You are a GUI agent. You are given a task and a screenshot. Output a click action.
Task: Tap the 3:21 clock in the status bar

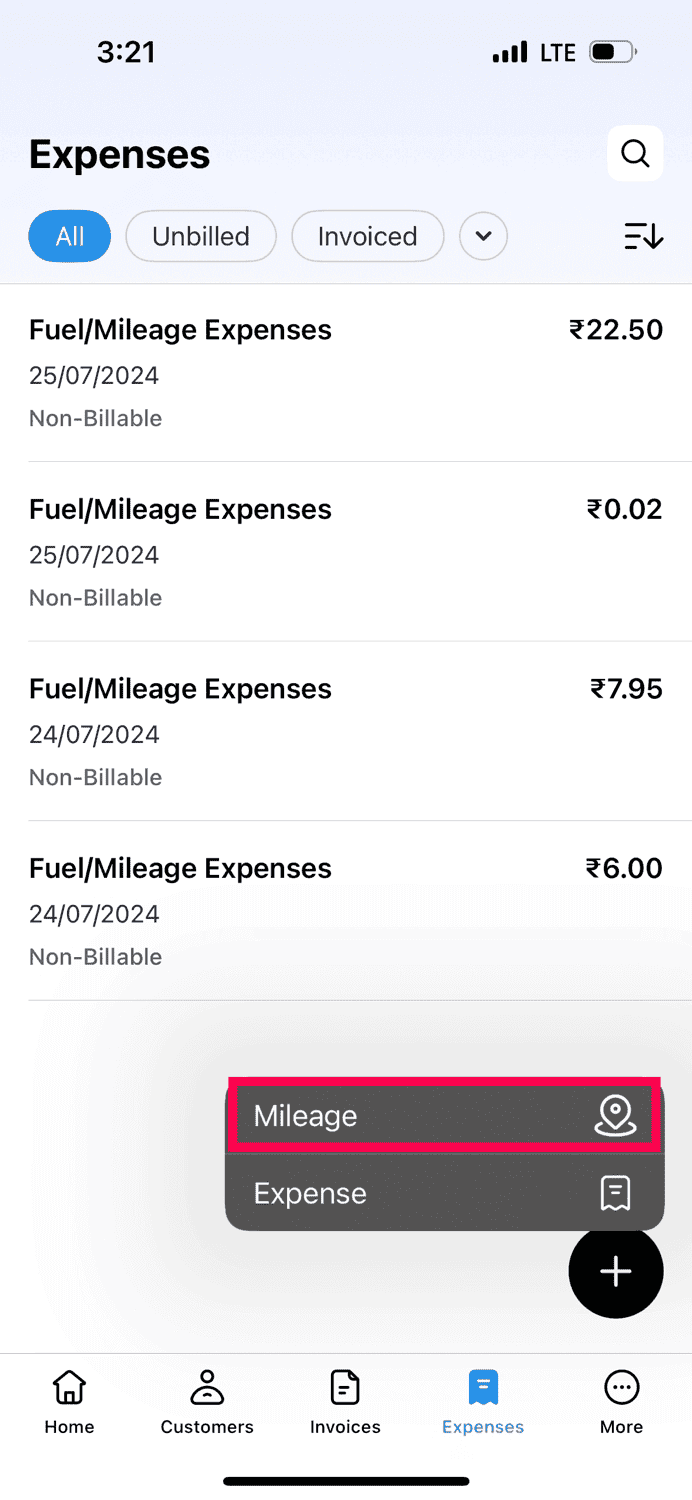127,51
